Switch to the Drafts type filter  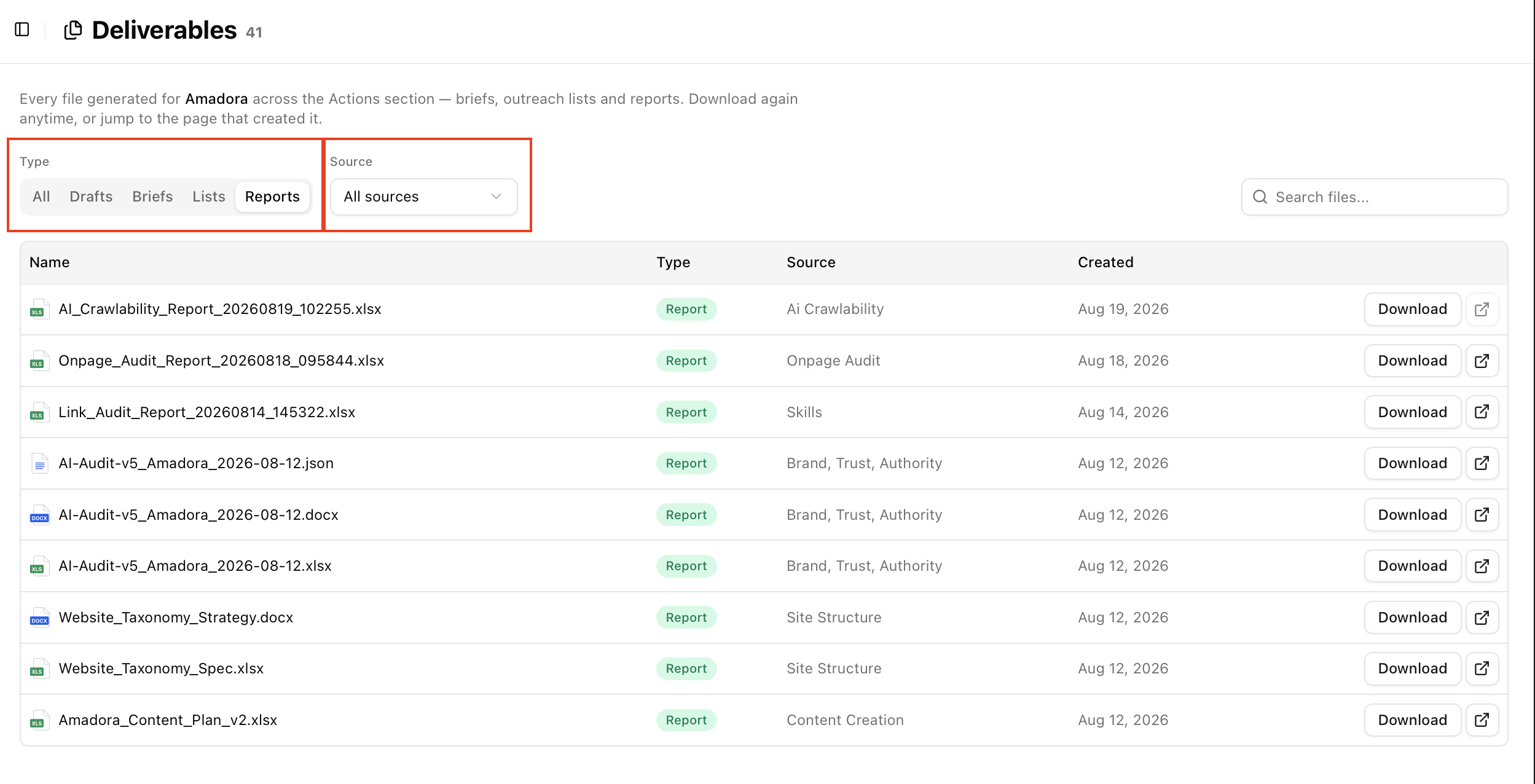(91, 197)
